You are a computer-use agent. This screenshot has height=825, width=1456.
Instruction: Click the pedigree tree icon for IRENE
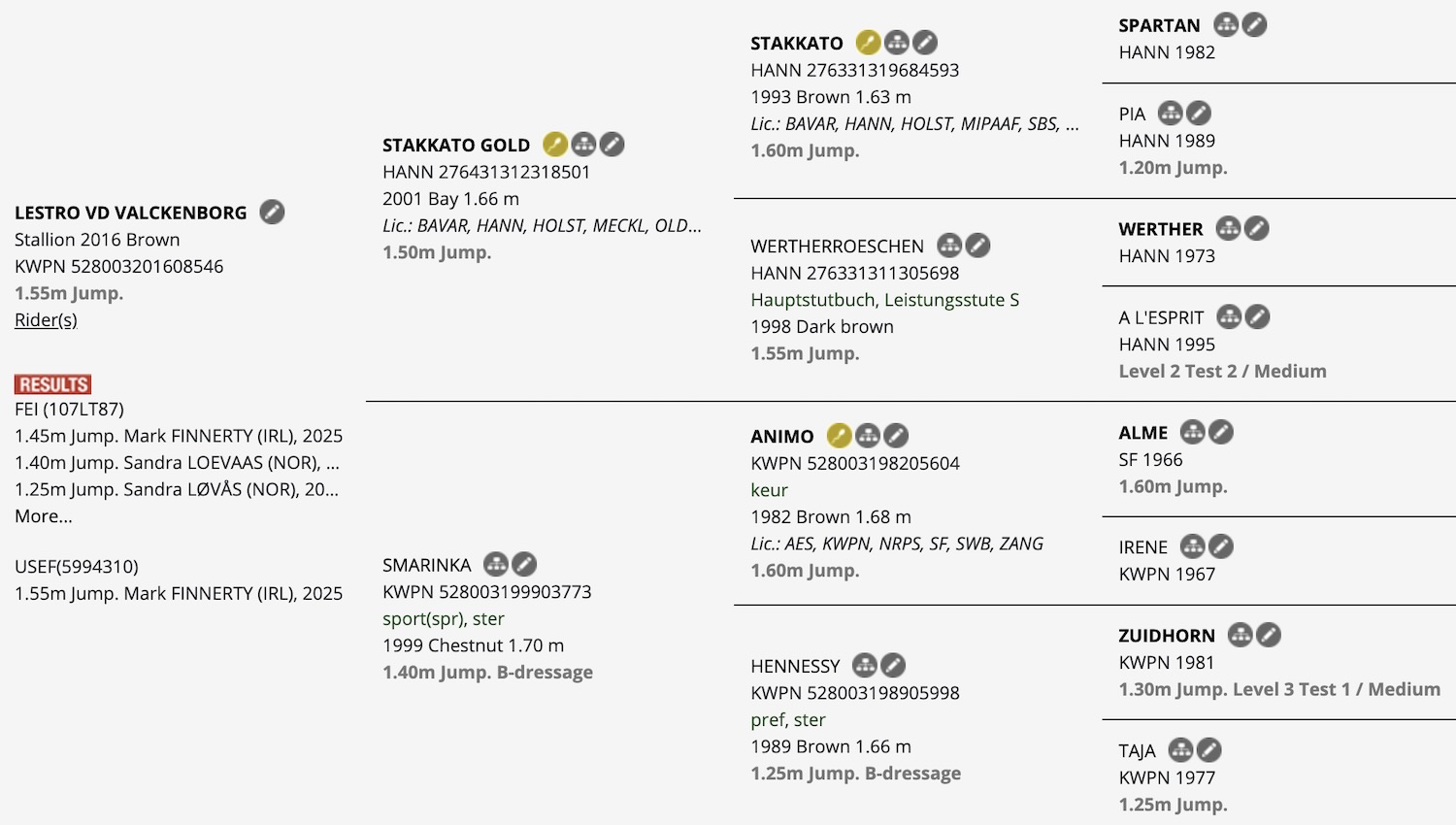(1193, 546)
